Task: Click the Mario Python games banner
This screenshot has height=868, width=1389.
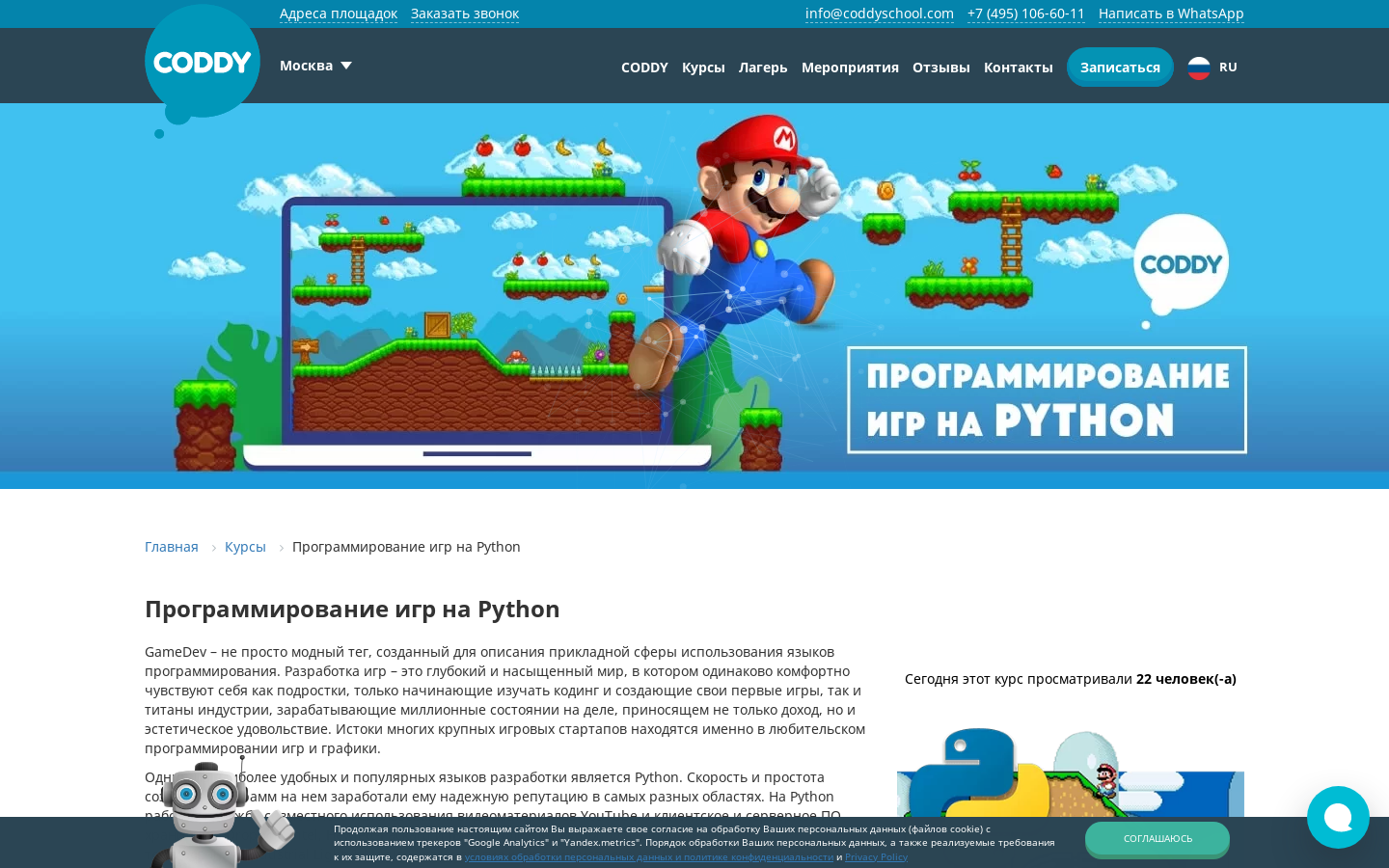Action: [x=694, y=296]
